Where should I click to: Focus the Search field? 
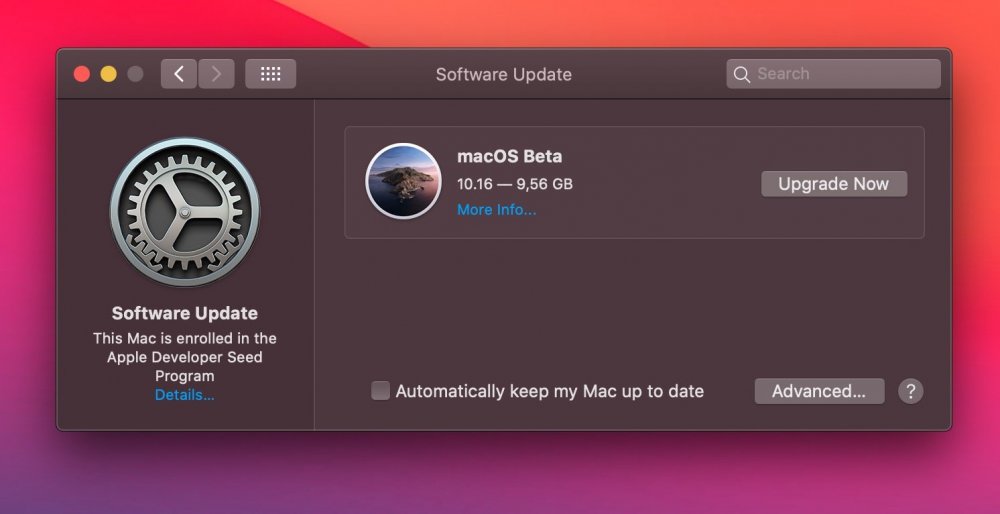(x=833, y=74)
